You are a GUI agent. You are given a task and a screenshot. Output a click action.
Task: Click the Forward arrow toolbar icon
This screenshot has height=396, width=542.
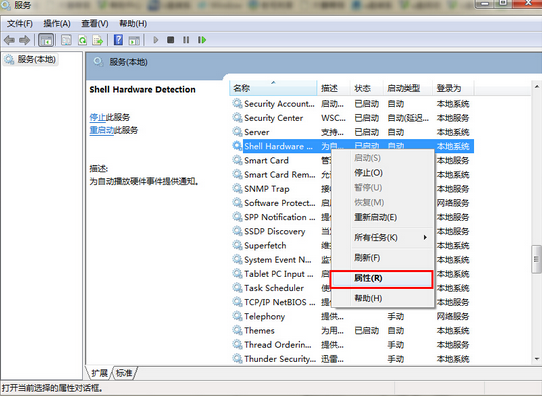tap(25, 40)
